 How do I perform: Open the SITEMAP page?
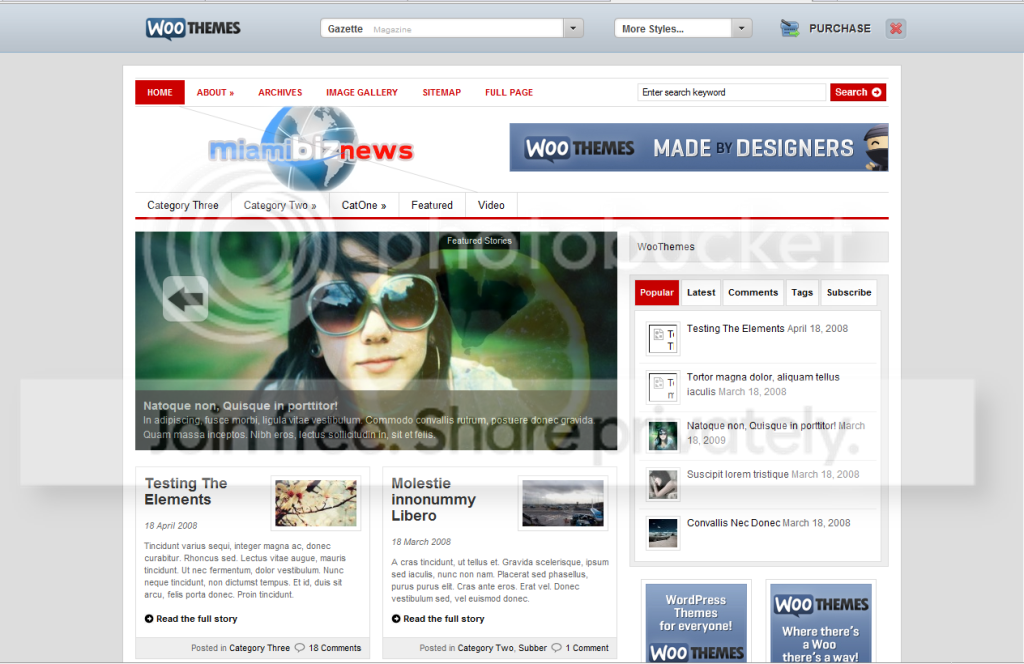click(x=441, y=92)
